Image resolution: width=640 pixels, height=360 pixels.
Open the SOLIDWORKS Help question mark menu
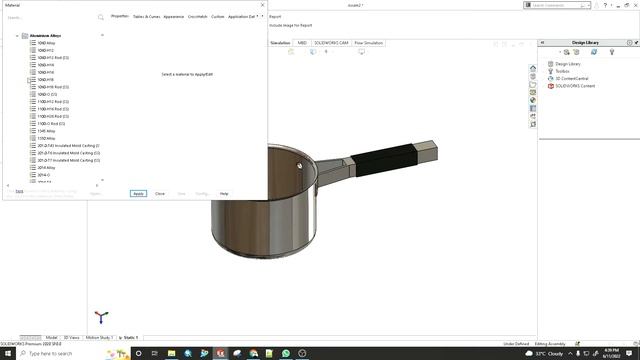605,5
